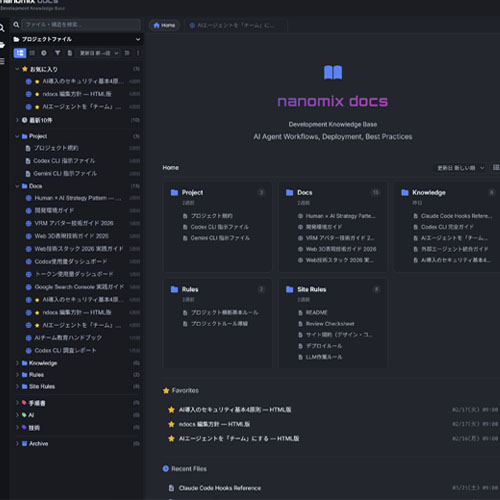Focus the file search input field
Screen dimensions: 500x500
pyautogui.click(x=81, y=25)
